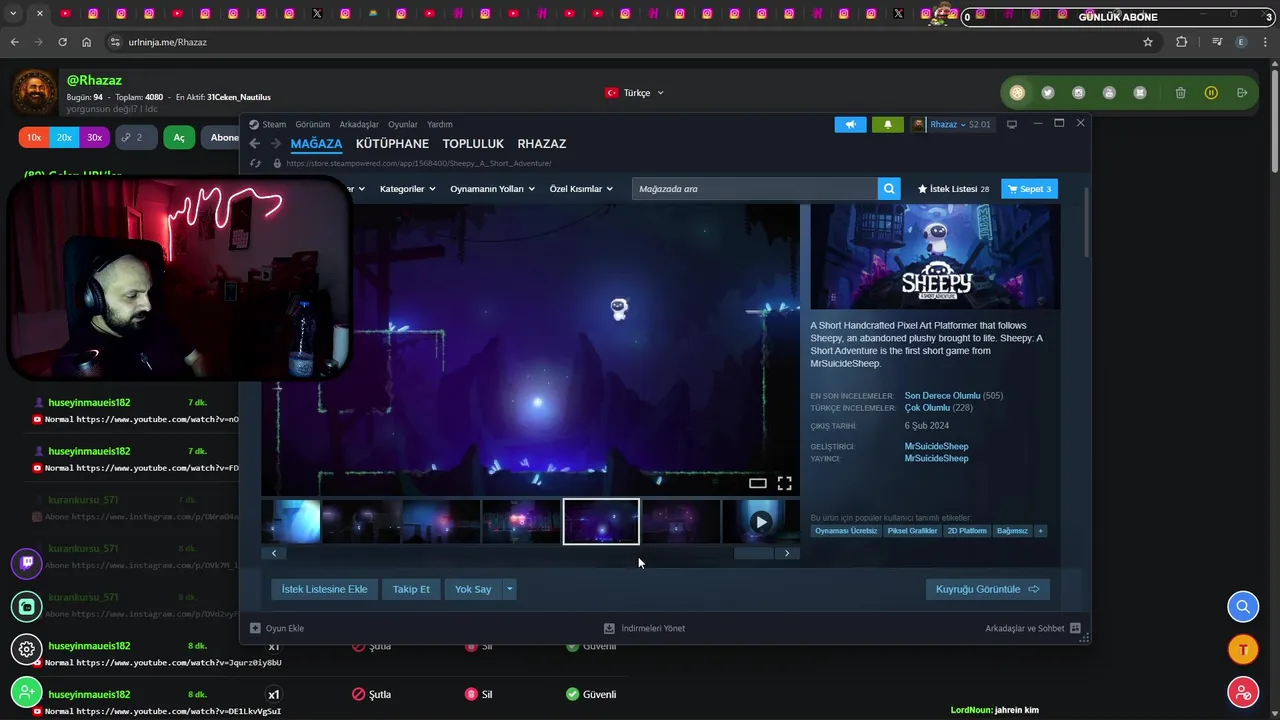Open İndirmeleri Yönet downloads
Screen dimensions: 1280x720
644,628
